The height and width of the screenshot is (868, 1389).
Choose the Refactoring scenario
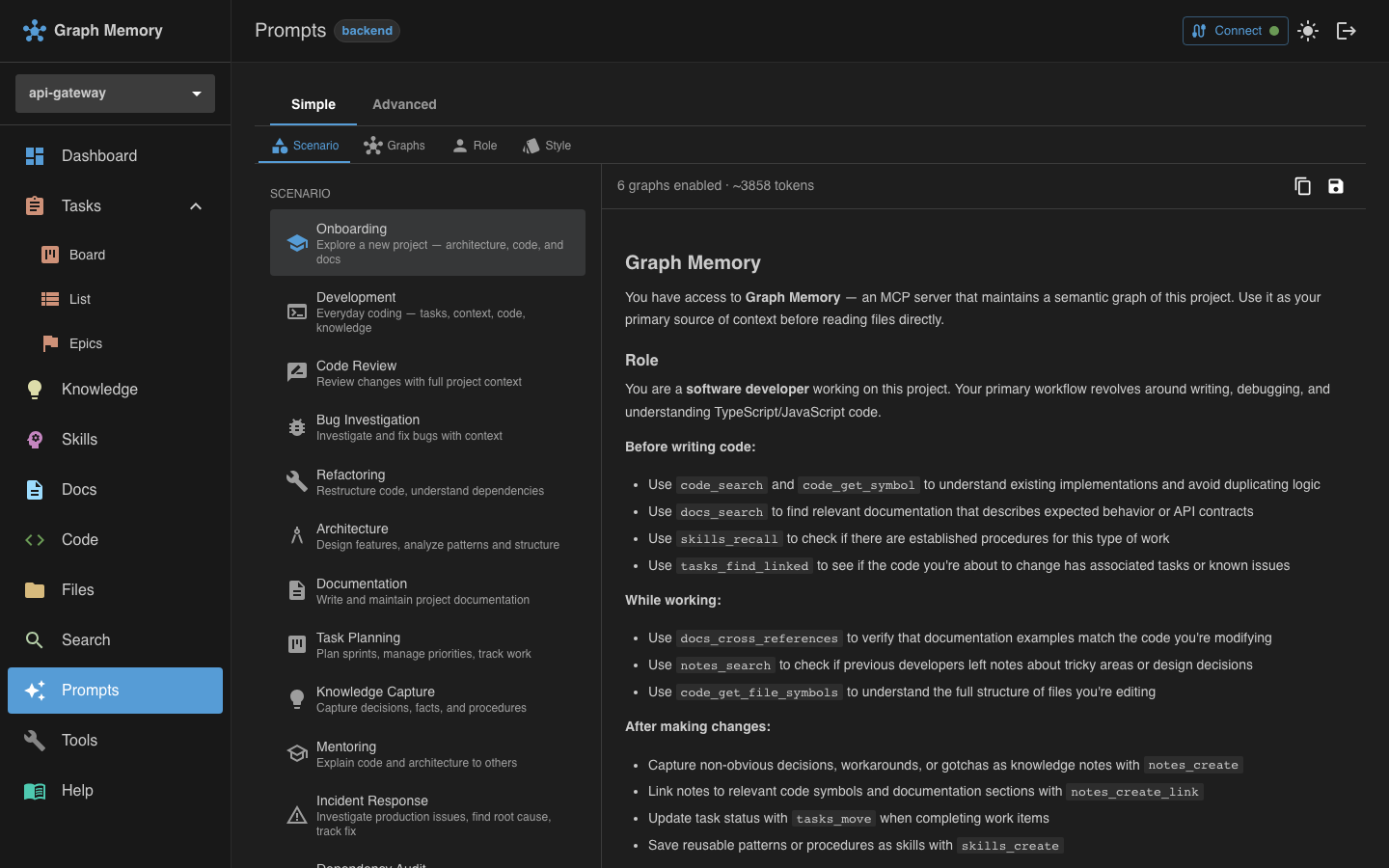427,482
